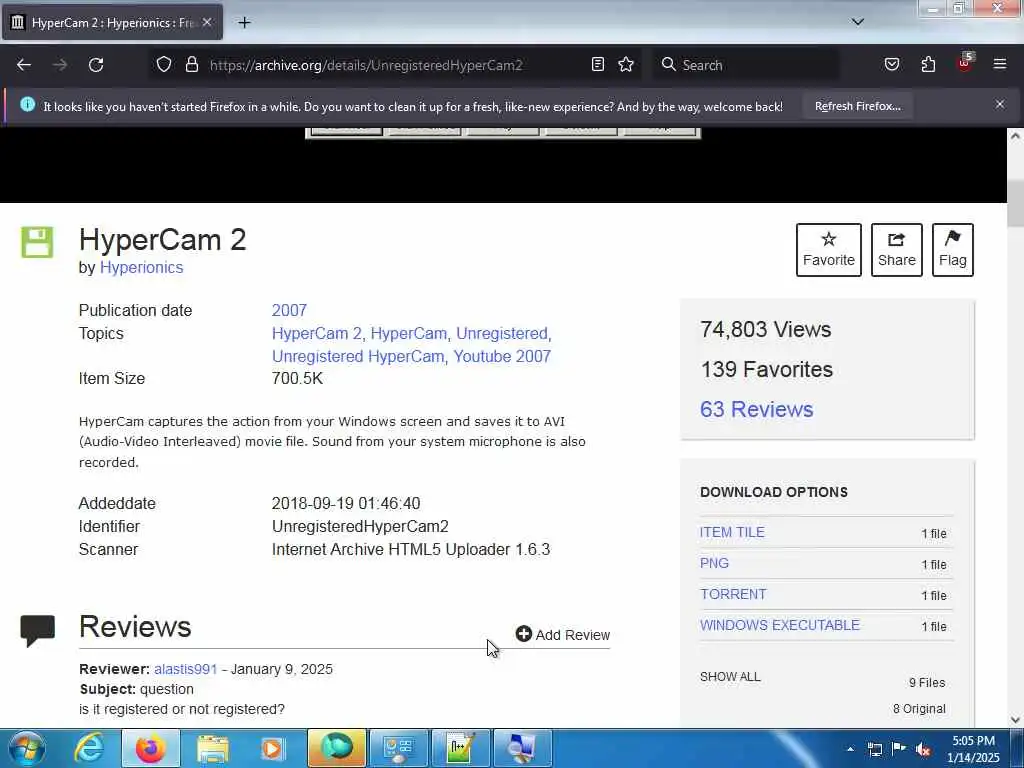Toggle reader view icon in address bar

[598, 65]
